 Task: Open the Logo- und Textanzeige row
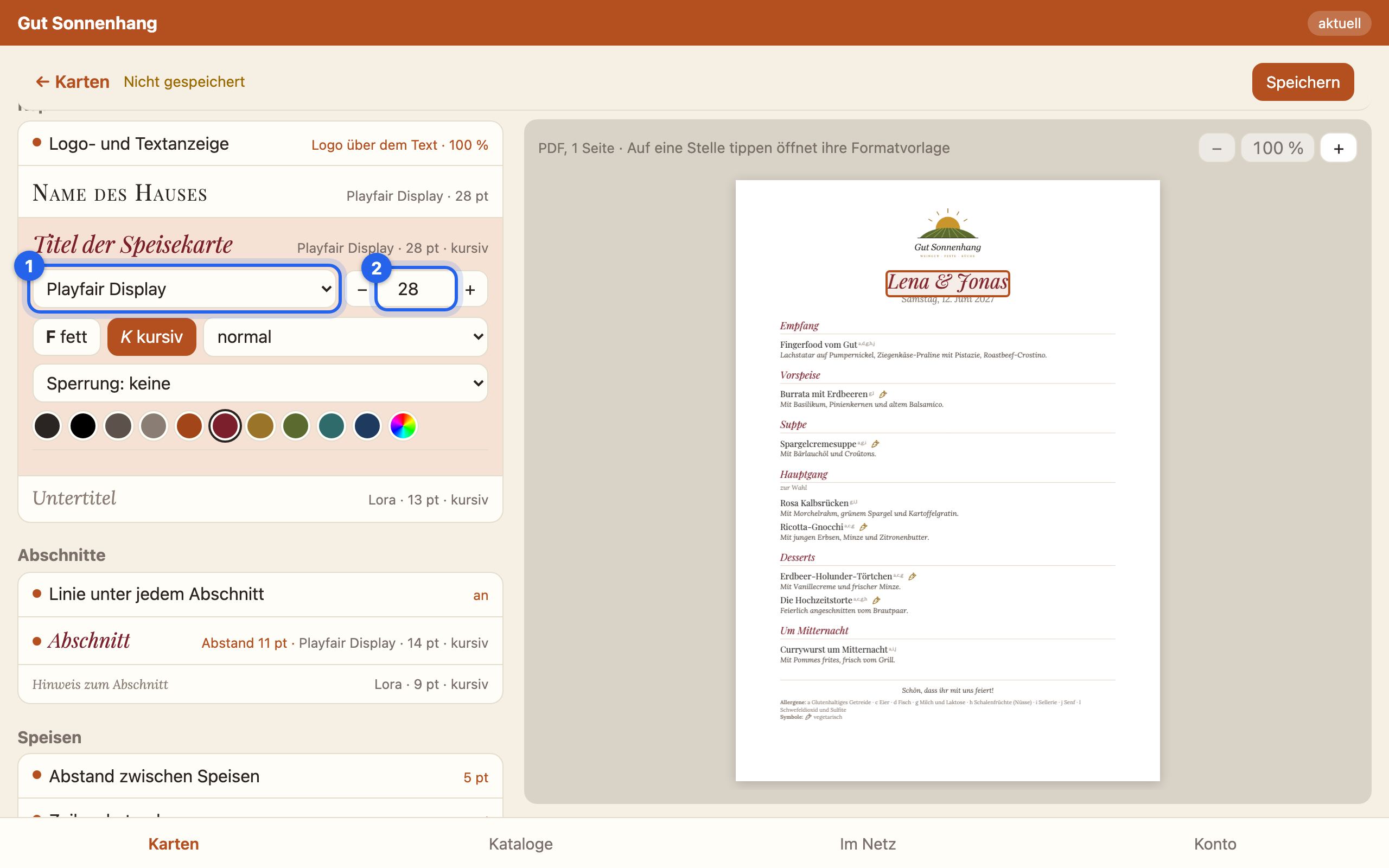[x=260, y=144]
